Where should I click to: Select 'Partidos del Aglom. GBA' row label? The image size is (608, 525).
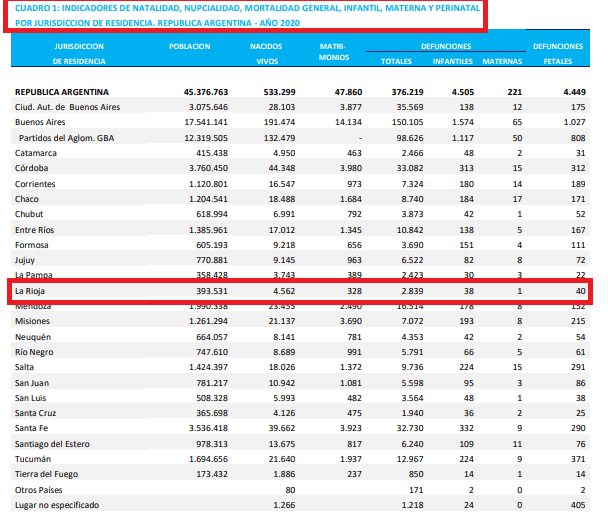point(66,138)
